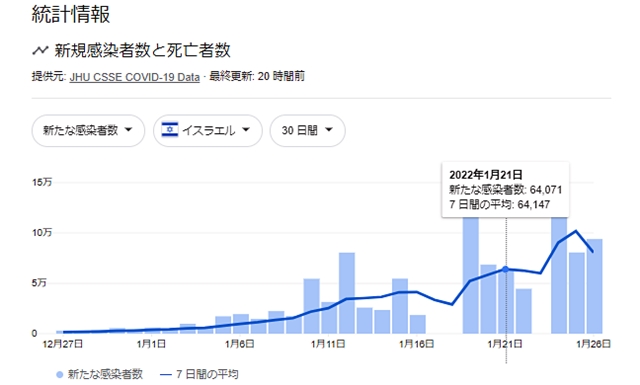This screenshot has height=385, width=640.
Task: Open the 新たな感染者数 metric dropdown
Action: [88, 131]
